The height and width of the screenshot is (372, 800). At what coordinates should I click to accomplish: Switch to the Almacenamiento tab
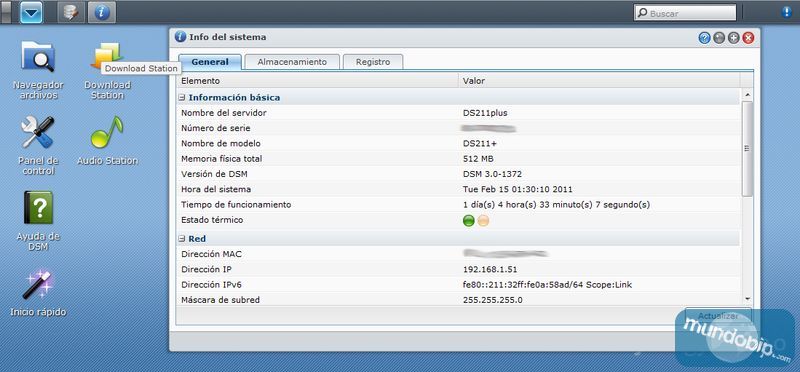click(292, 62)
